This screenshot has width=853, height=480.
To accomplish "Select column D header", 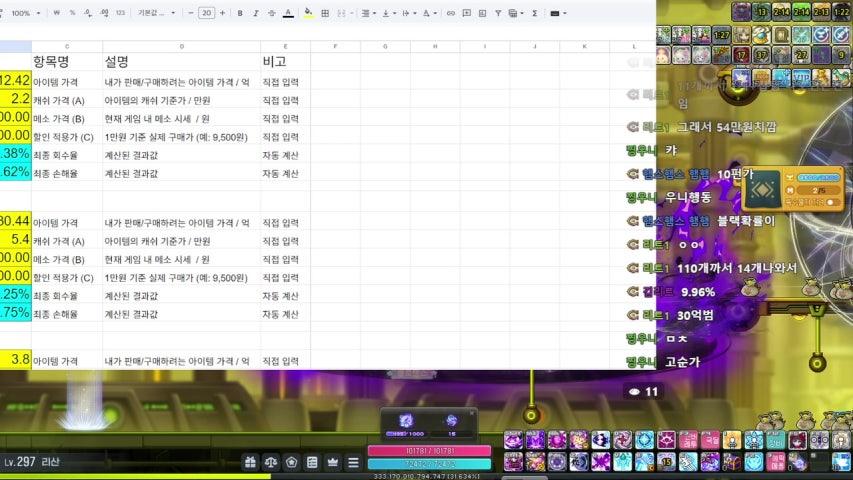I will (x=181, y=47).
